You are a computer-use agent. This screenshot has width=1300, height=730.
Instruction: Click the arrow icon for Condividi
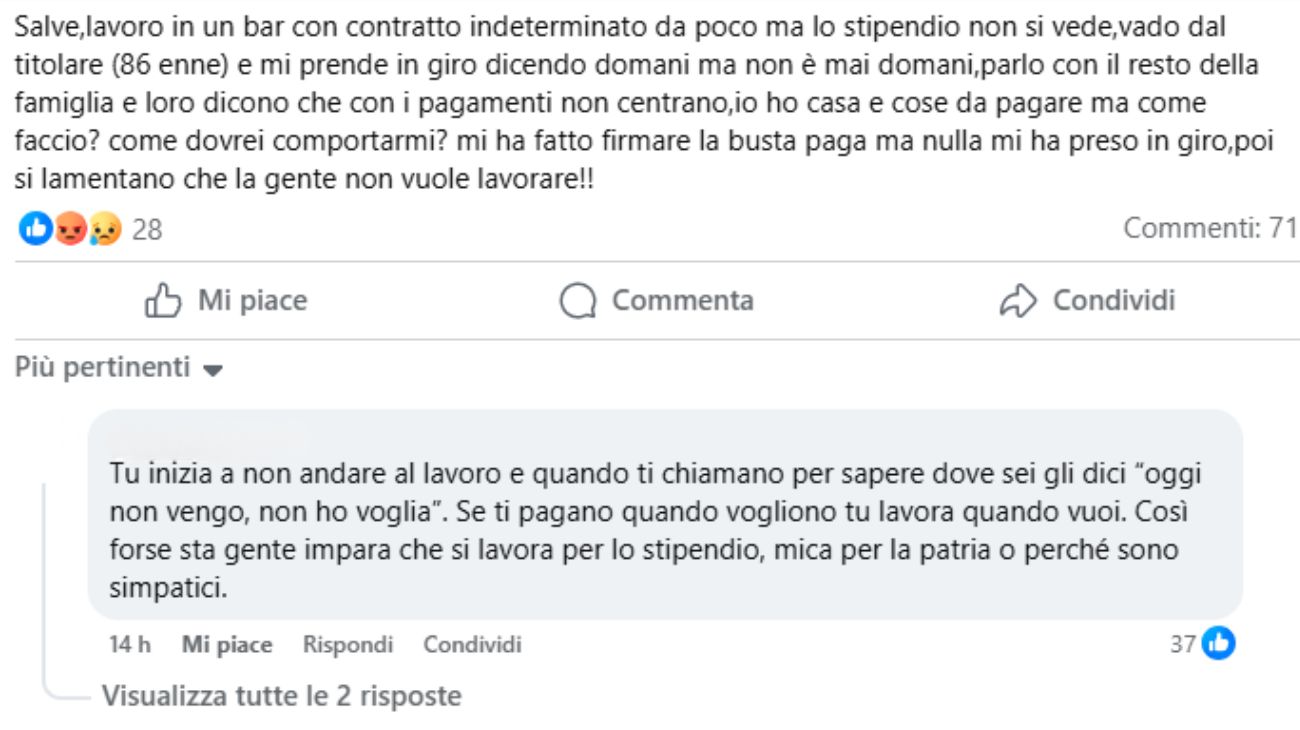point(1019,301)
